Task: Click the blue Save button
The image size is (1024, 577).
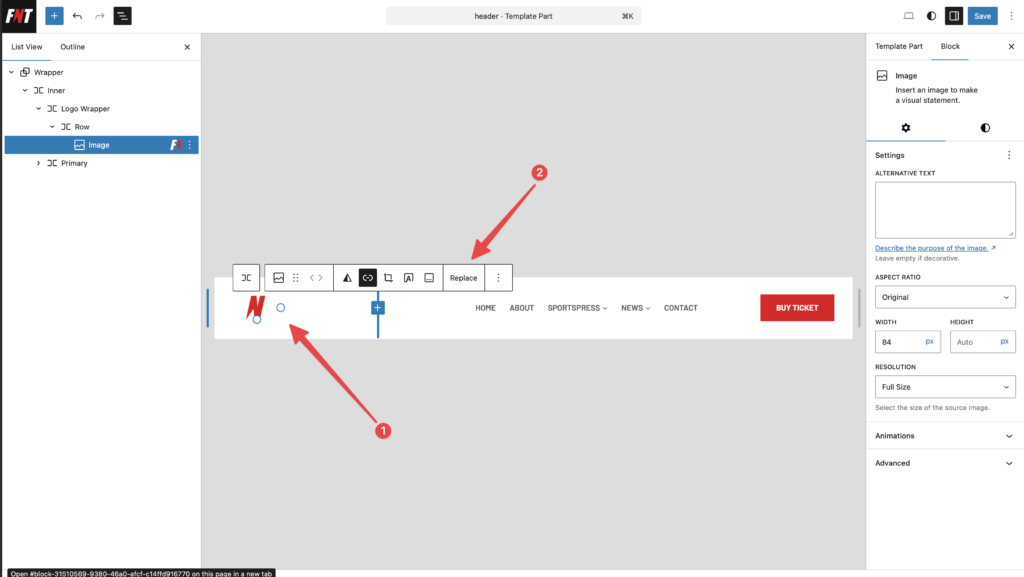Action: (983, 16)
